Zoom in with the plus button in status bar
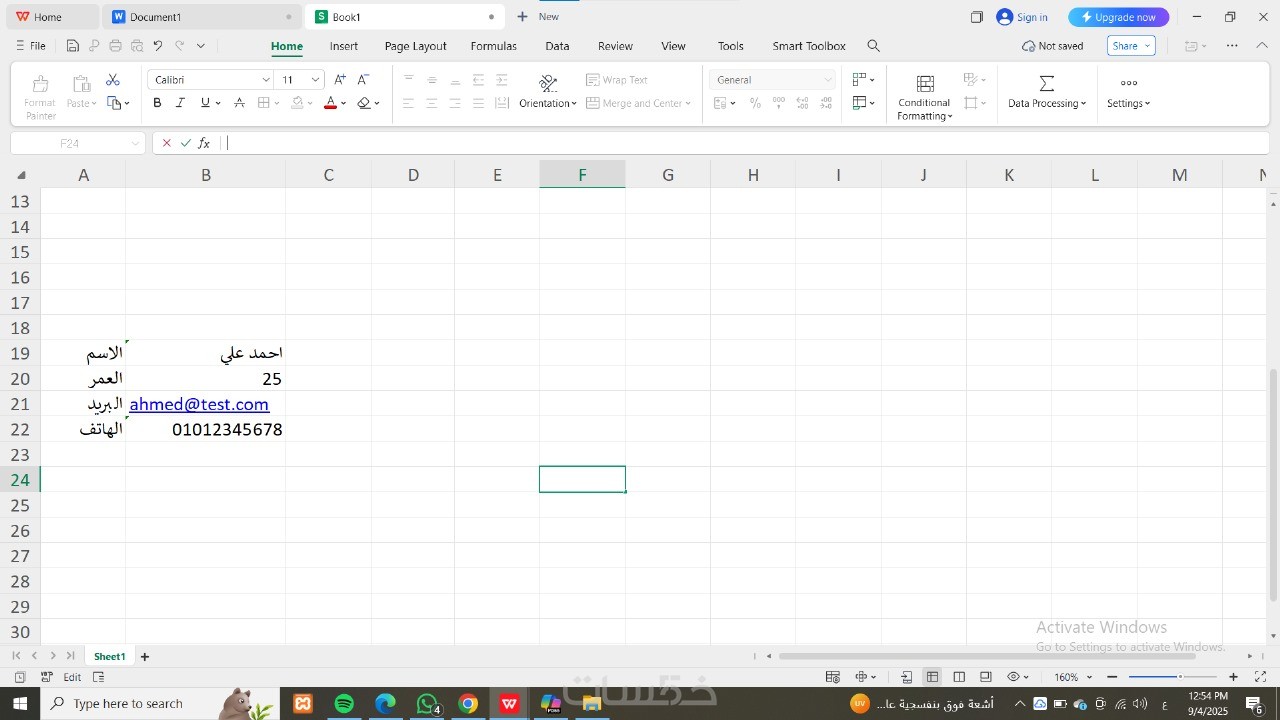The height and width of the screenshot is (720, 1280). pyautogui.click(x=1233, y=677)
